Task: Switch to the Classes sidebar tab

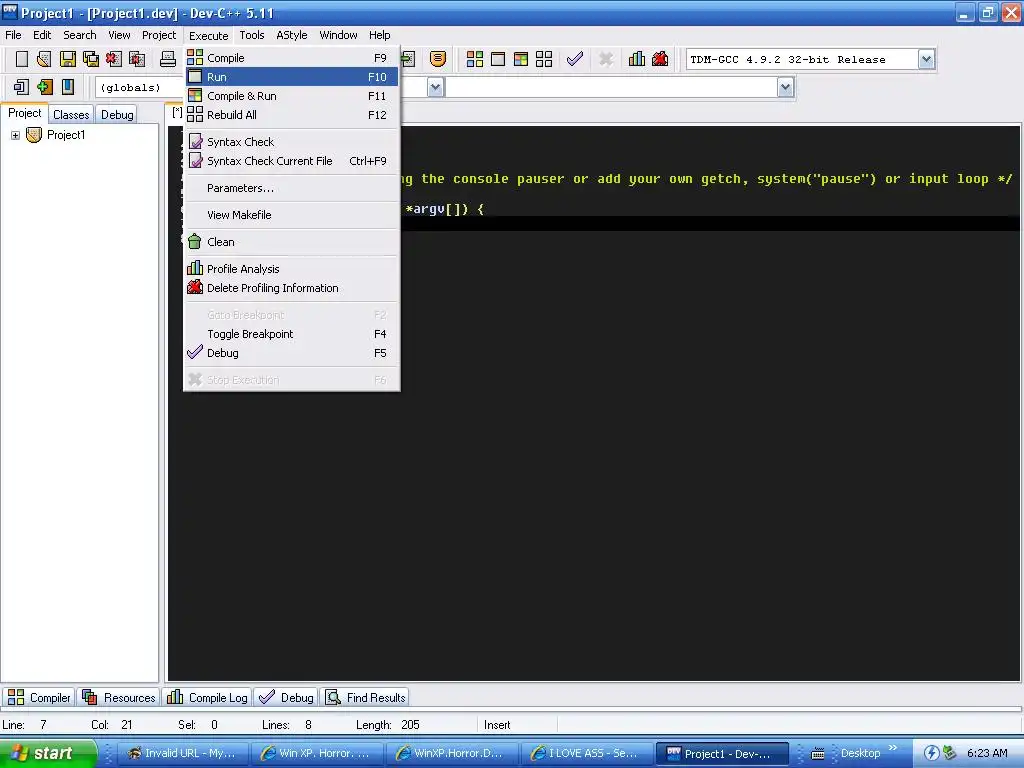Action: pyautogui.click(x=71, y=115)
